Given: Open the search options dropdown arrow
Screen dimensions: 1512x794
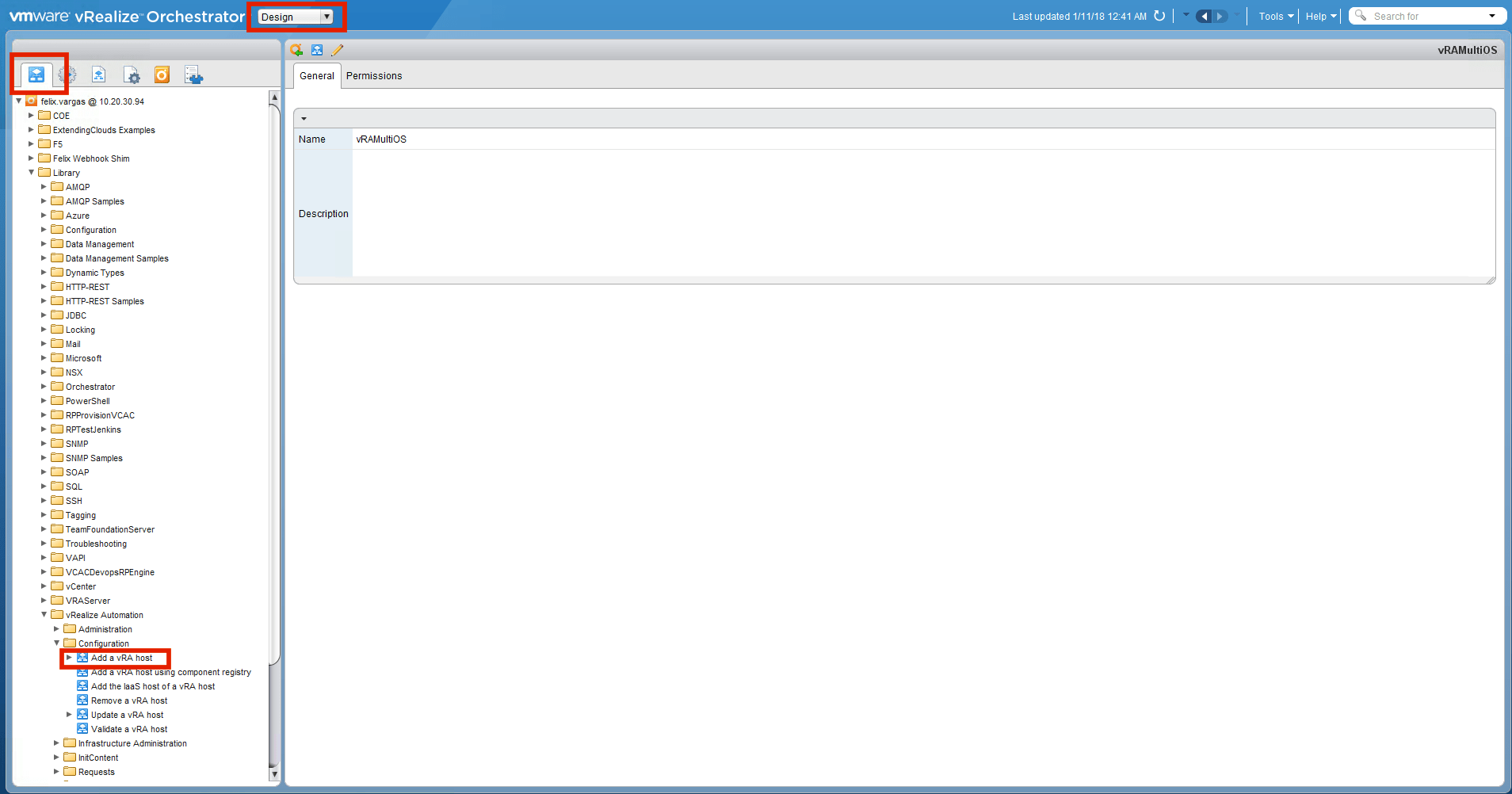Looking at the screenshot, I should pos(1492,16).
